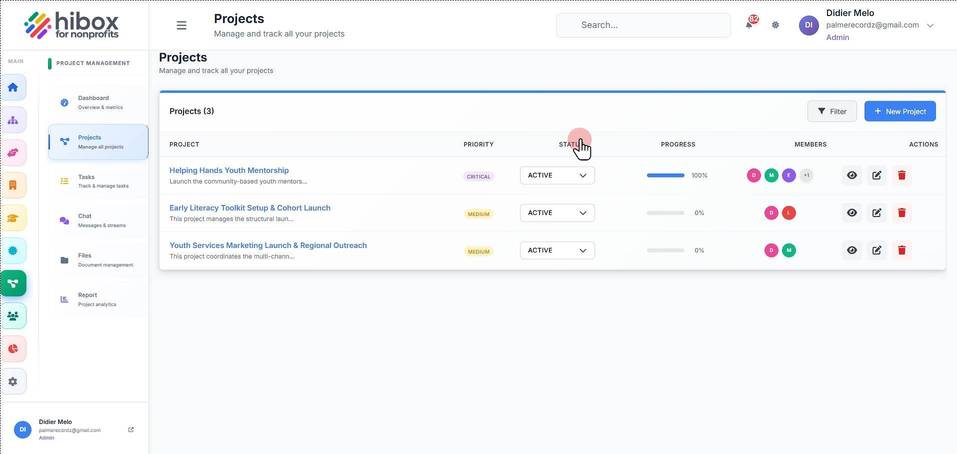This screenshot has height=454, width=957.
Task: Open Chat in Project Management menu
Action: [x=98, y=220]
